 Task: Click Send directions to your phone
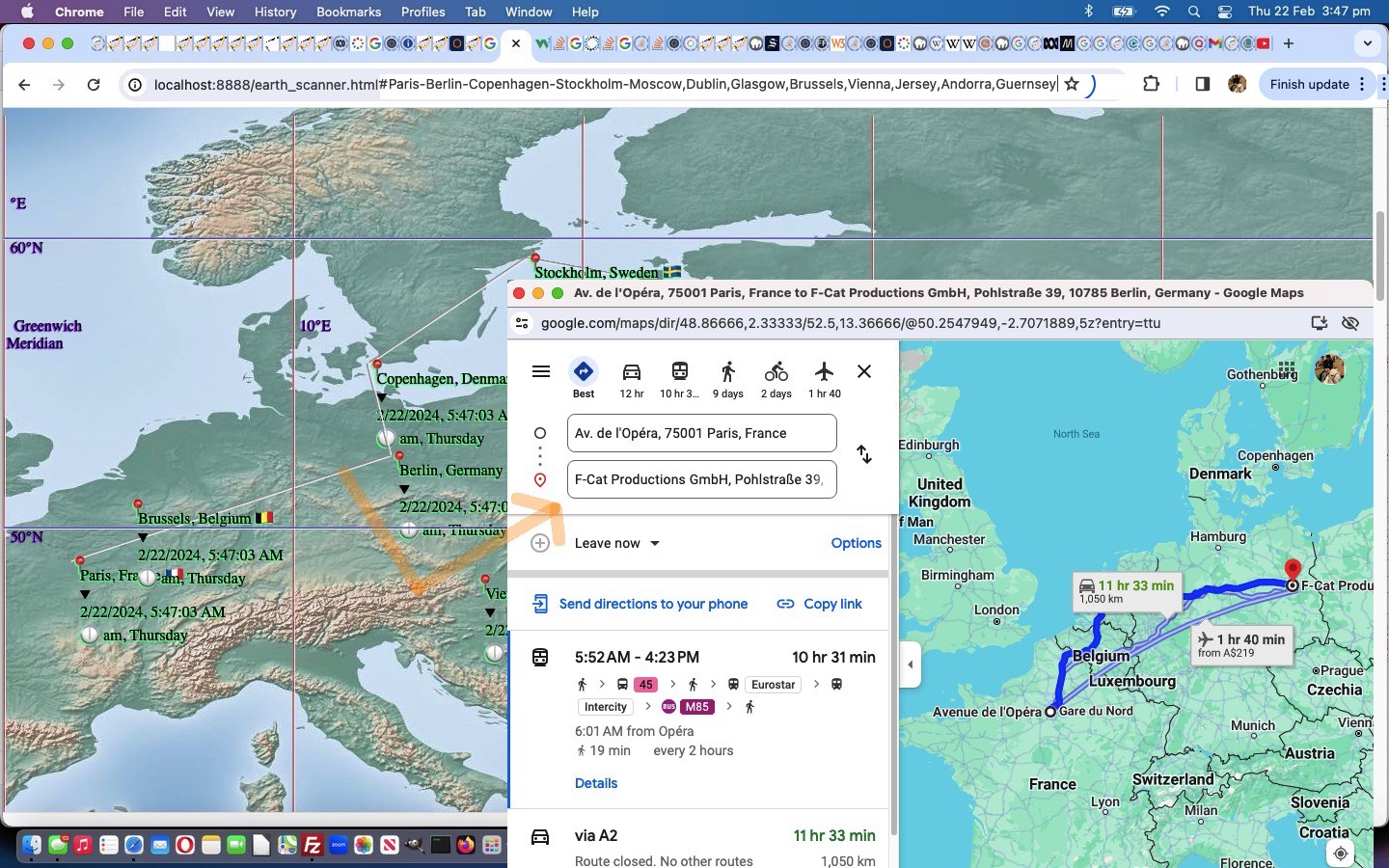coord(640,604)
